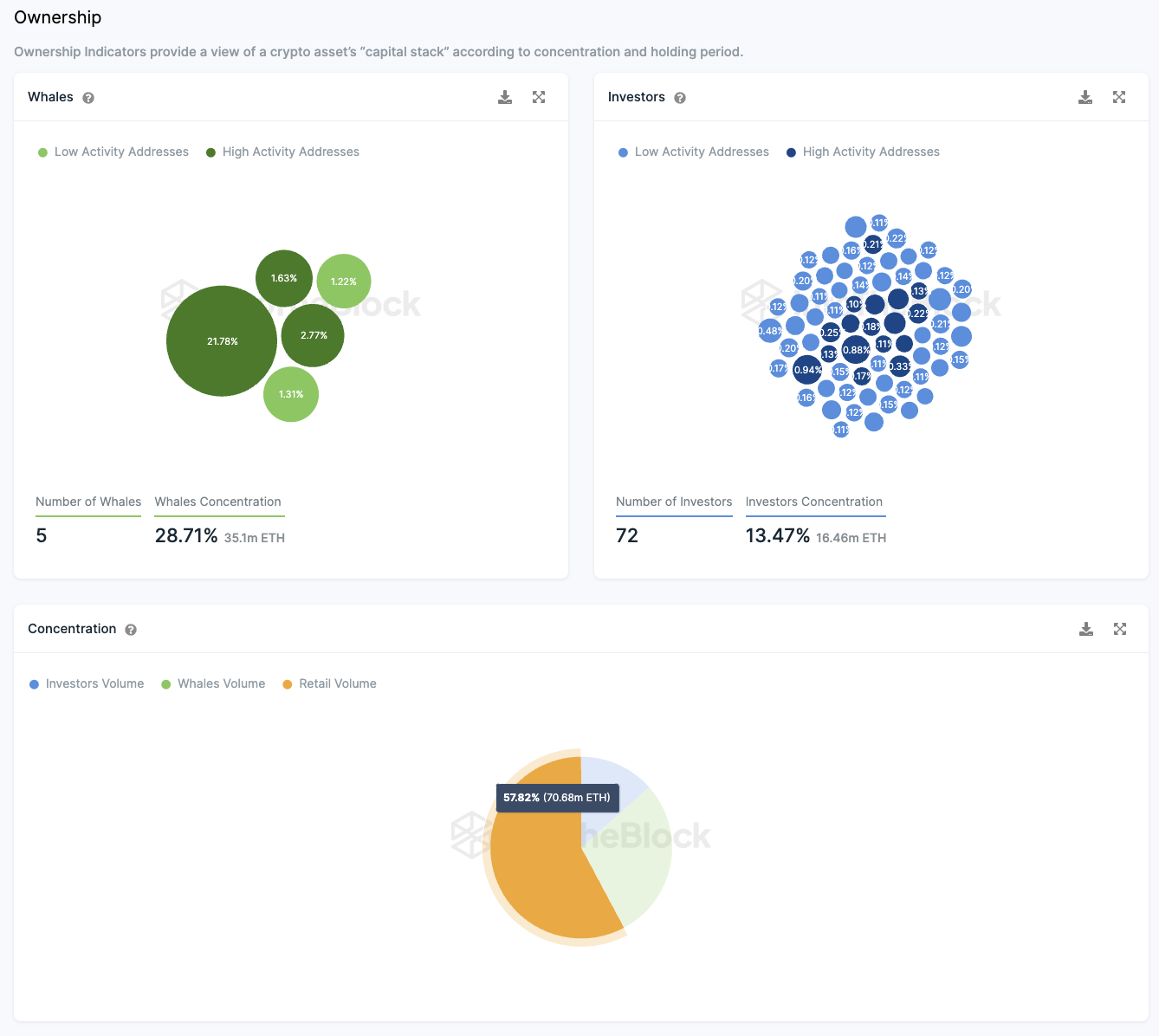Open the help icon beside Whales title
Viewport: 1159px width, 1036px height.
[x=88, y=98]
